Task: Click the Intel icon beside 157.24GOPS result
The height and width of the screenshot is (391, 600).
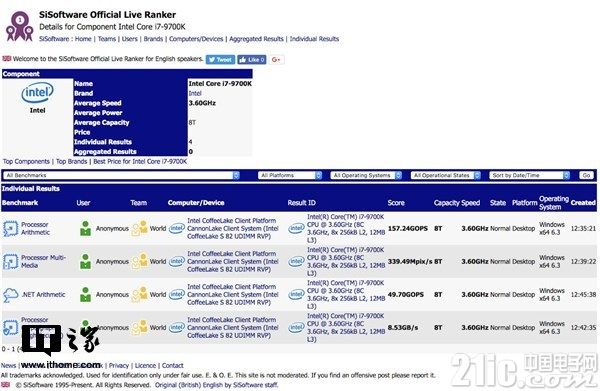Action: [296, 228]
